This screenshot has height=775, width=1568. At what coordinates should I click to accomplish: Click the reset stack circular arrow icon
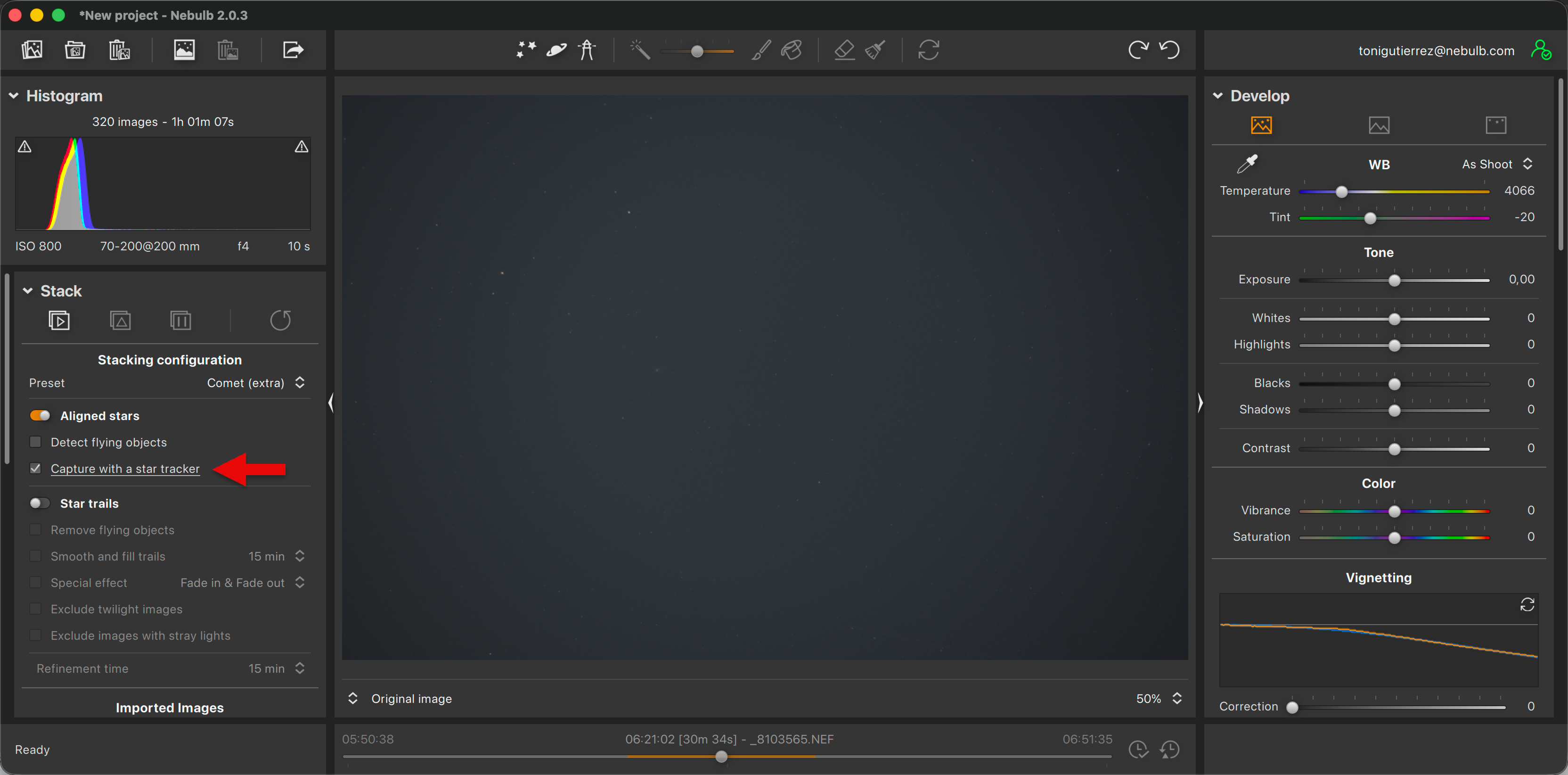click(280, 320)
